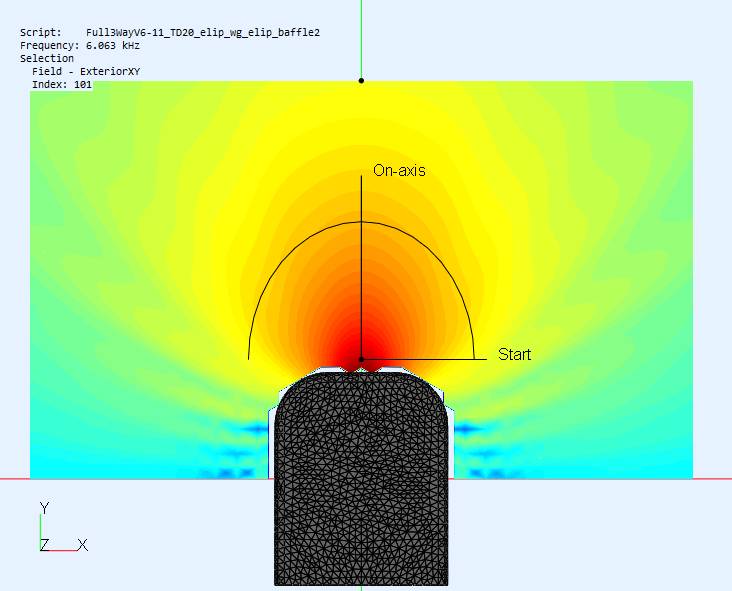Click the source point at the on-axis line base

pyautogui.click(x=361, y=359)
